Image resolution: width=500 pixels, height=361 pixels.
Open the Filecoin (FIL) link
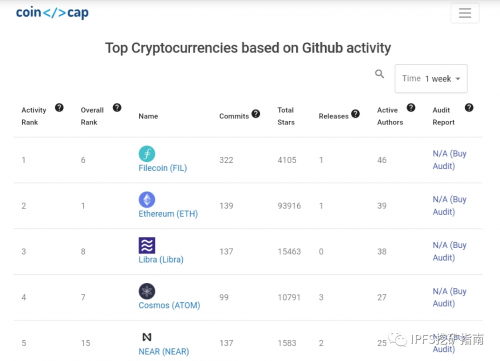pos(163,168)
